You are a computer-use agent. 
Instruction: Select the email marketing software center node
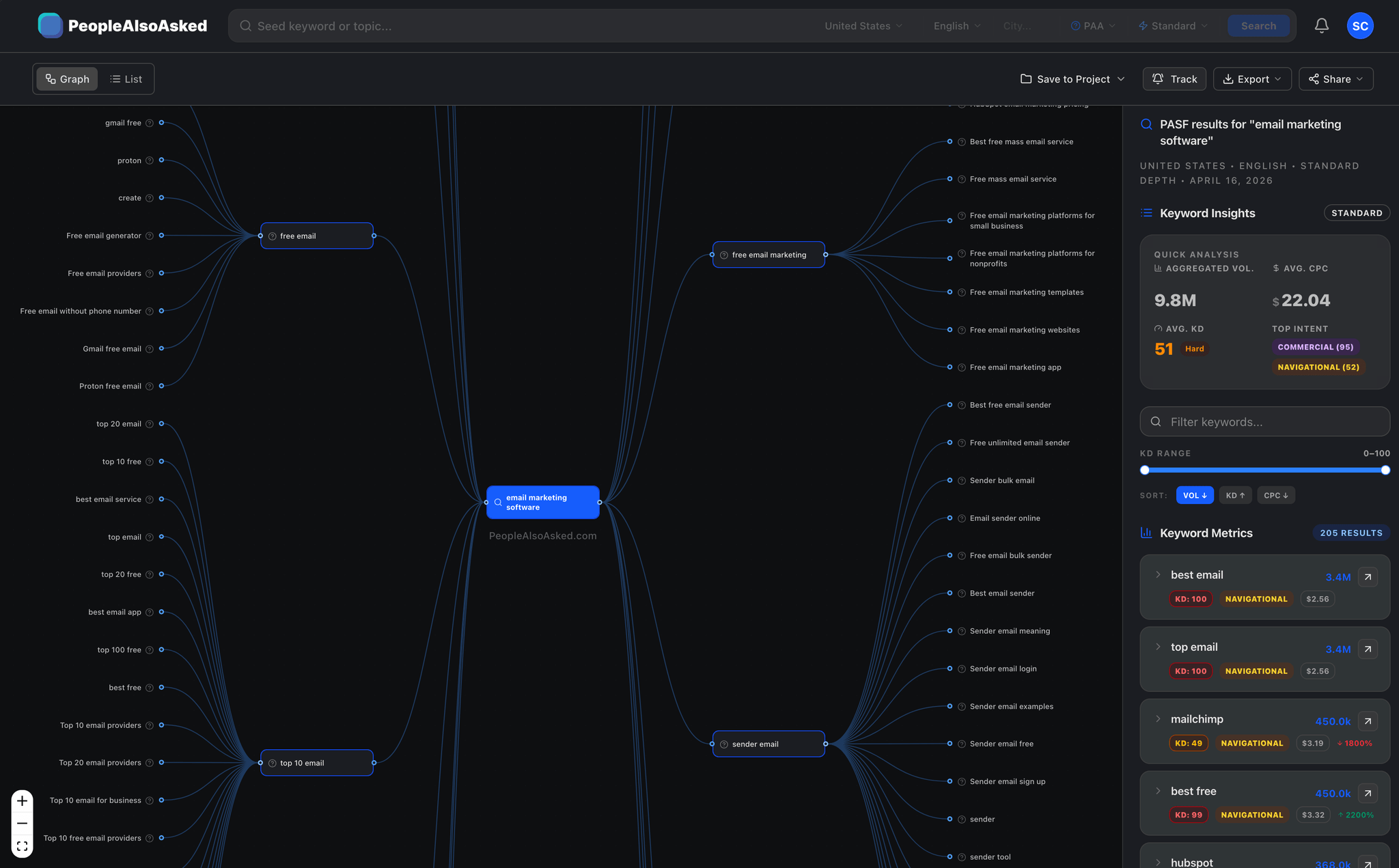[x=543, y=503]
